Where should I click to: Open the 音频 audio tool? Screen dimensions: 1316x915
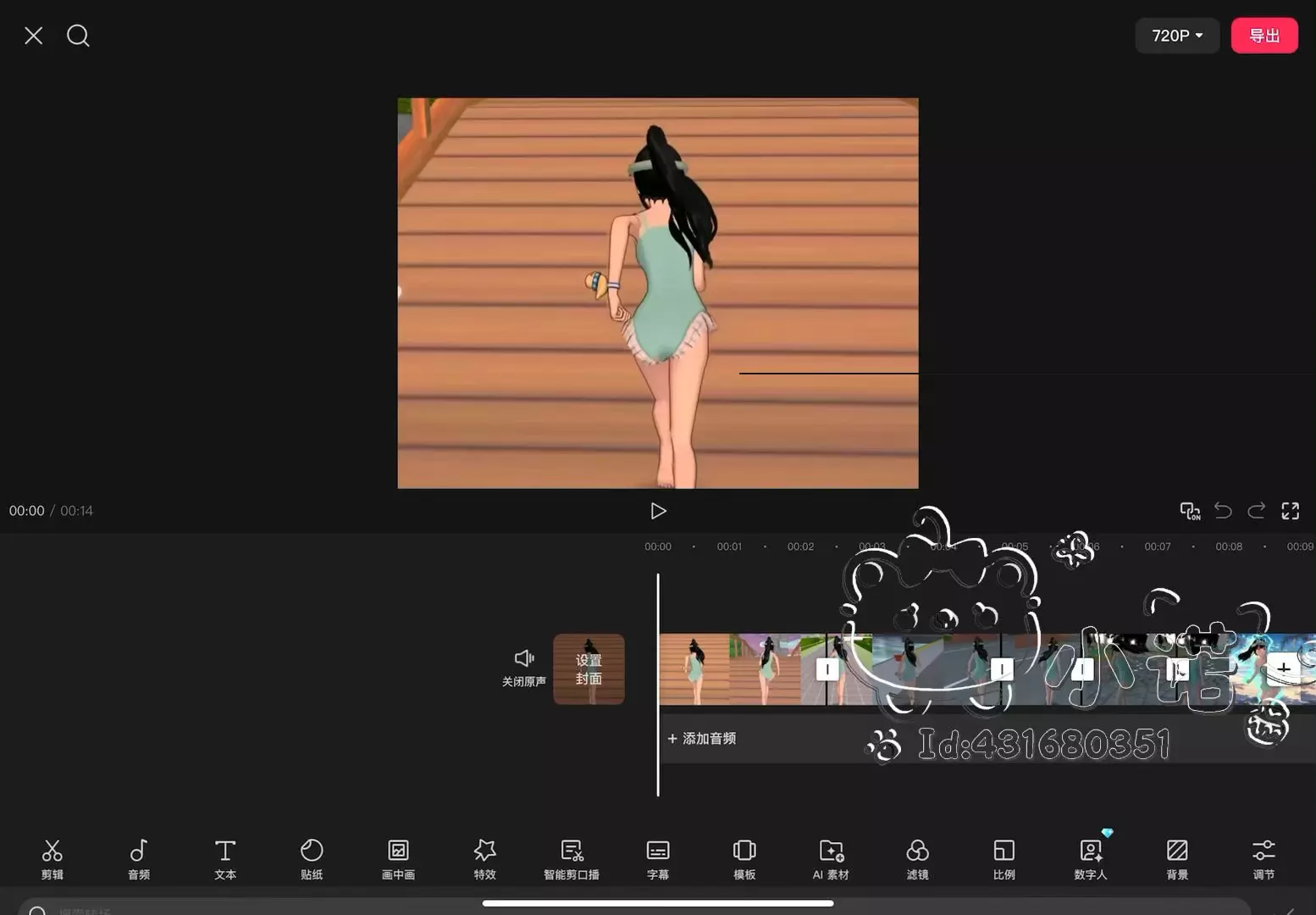pyautogui.click(x=139, y=859)
